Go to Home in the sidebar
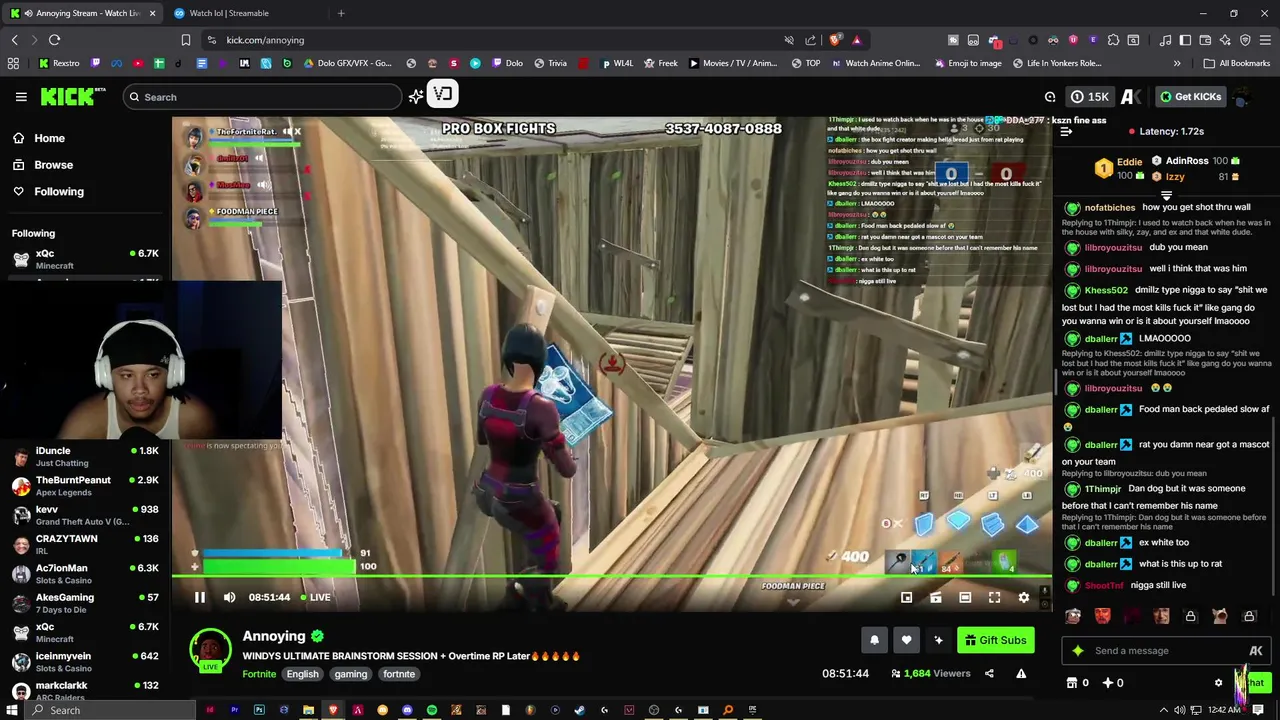This screenshot has height=720, width=1280. click(x=49, y=139)
